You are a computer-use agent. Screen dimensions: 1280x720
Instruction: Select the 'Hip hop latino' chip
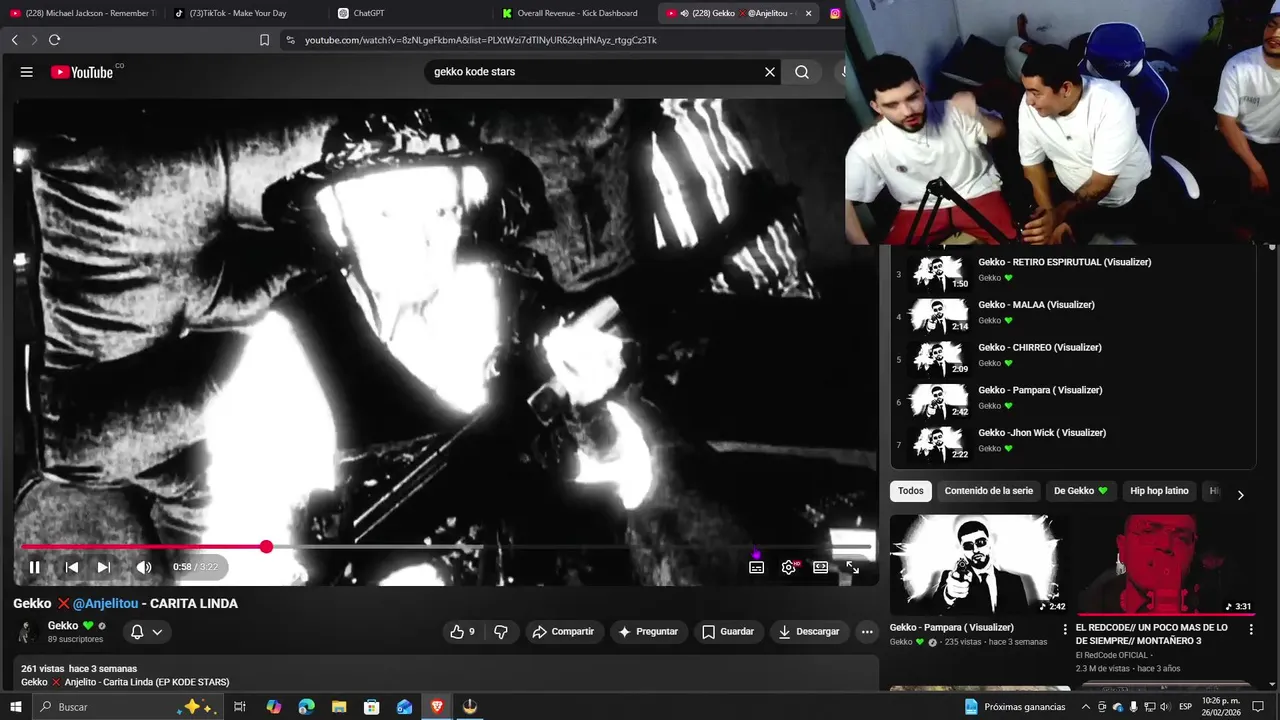1159,491
